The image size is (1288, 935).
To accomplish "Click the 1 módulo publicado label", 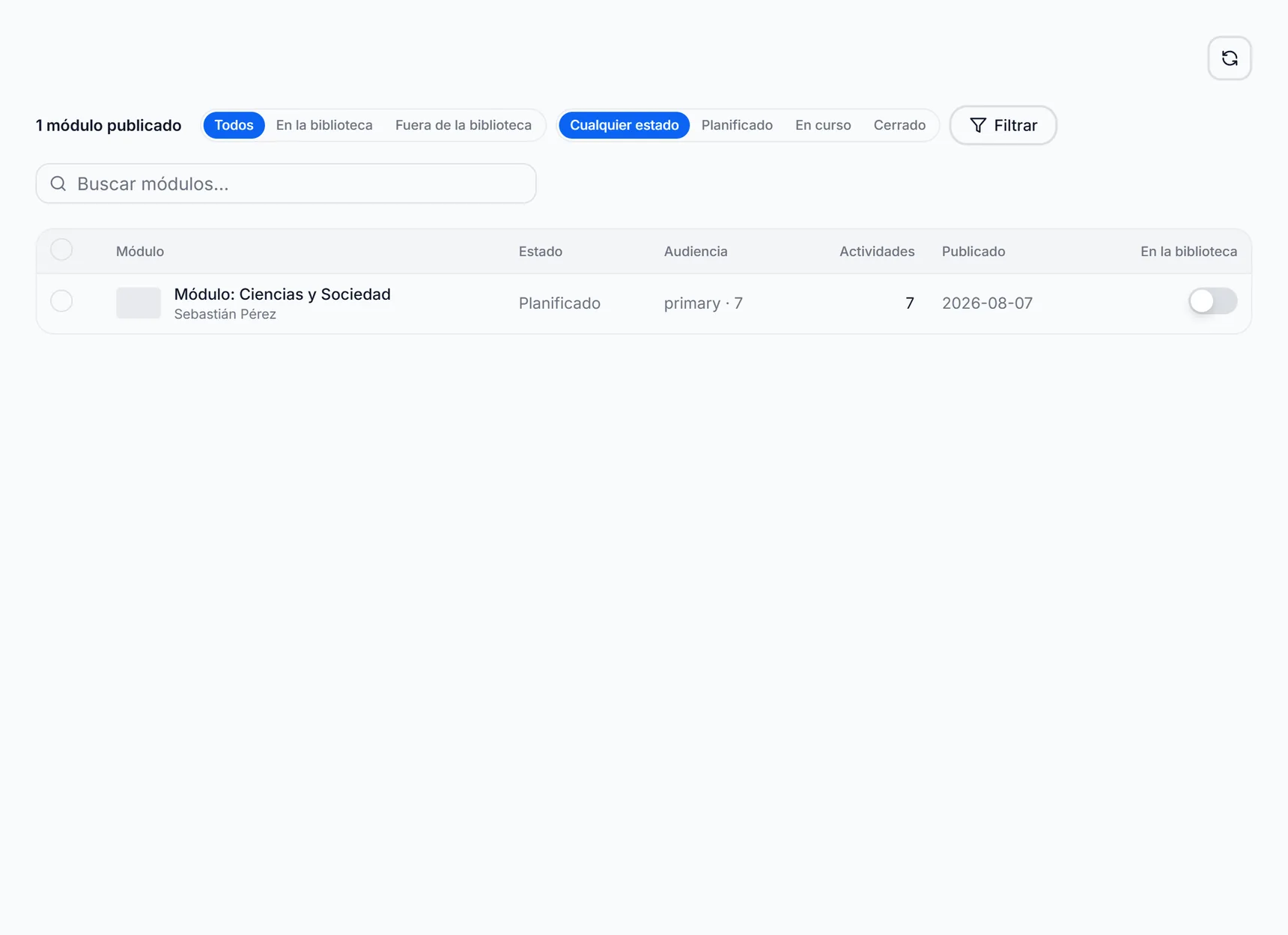I will pyautogui.click(x=109, y=125).
